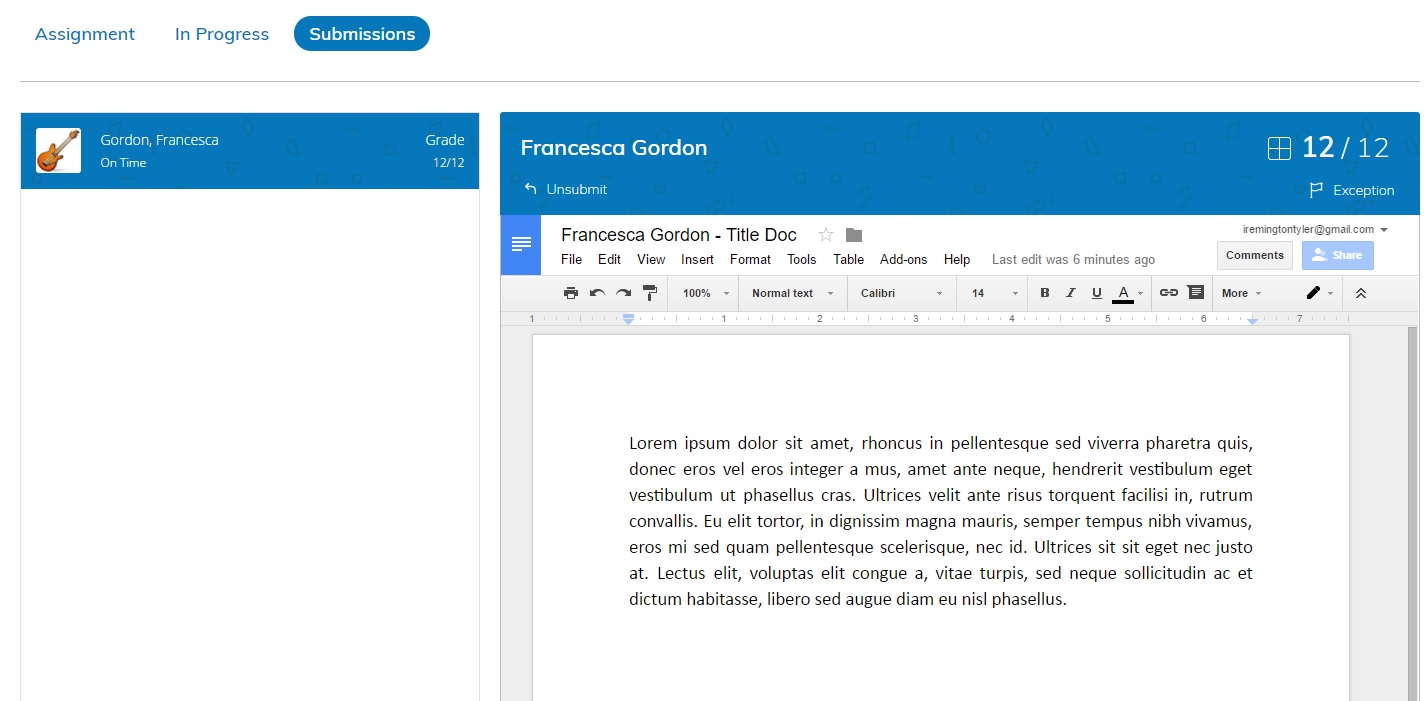Open the text color picker
Image resolution: width=1428 pixels, height=701 pixels.
1124,293
